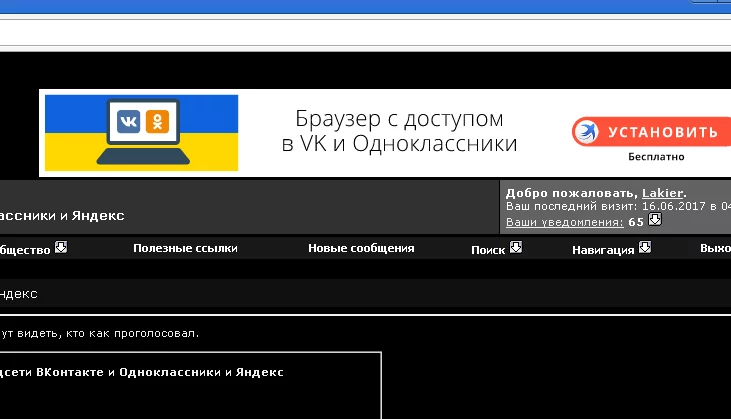Open the Ваши уведомления link
Screen dimensions: 731x419
point(565,222)
